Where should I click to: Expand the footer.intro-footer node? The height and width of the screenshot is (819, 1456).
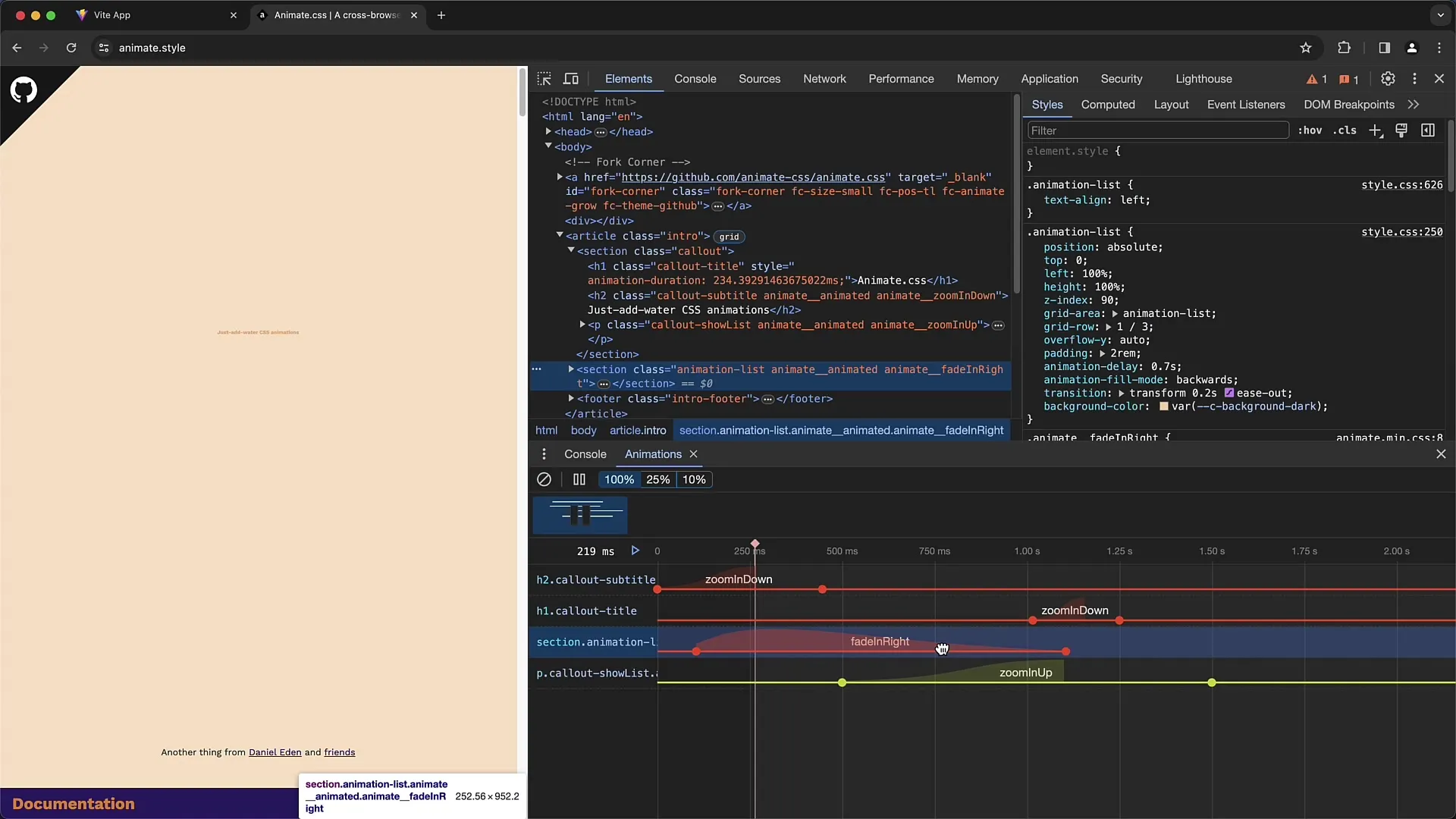[571, 398]
